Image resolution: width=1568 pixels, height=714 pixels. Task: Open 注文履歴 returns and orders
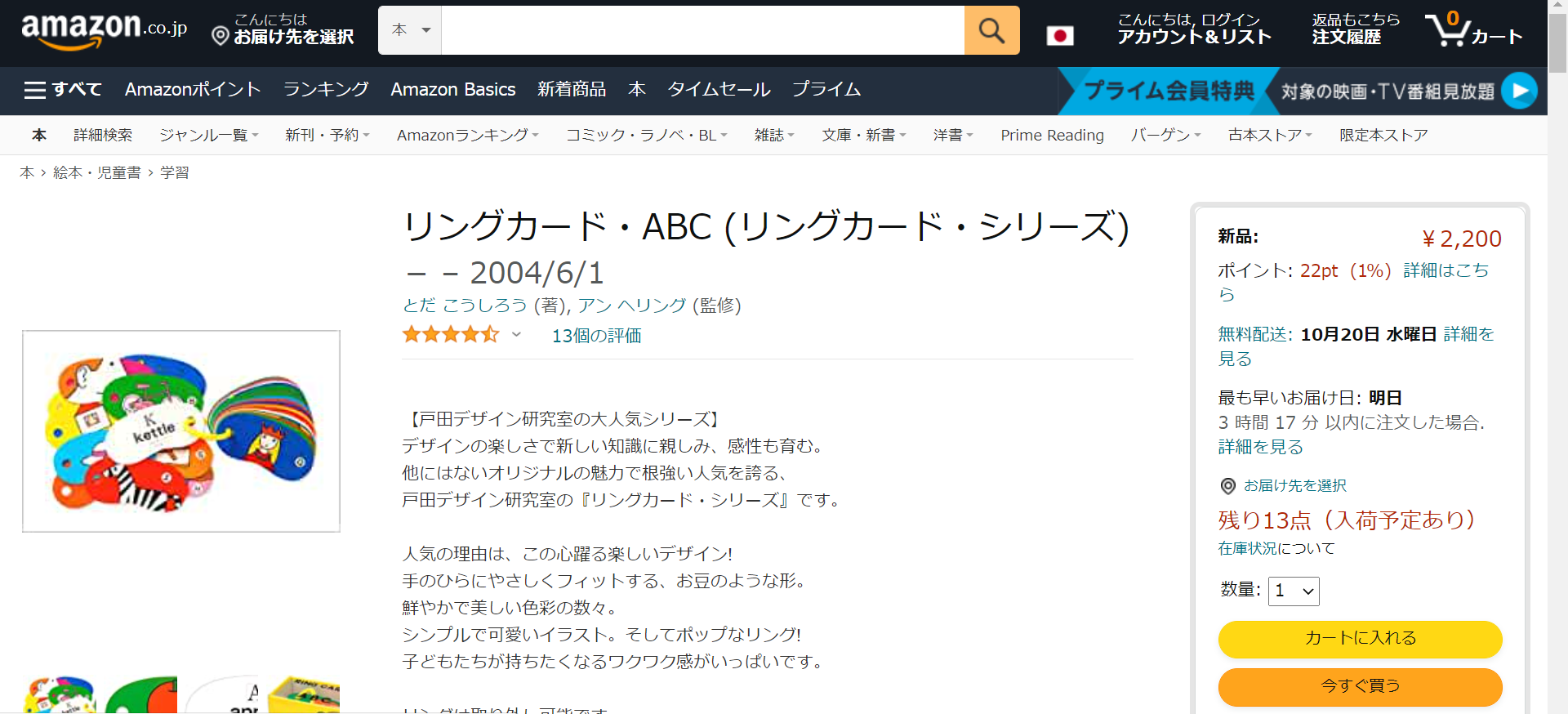1355,29
